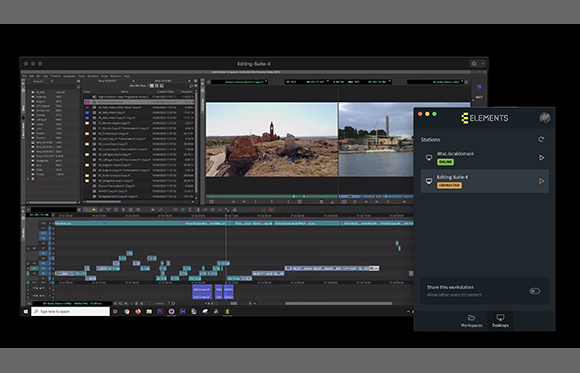580x373 pixels.
Task: Click the Type here to search box
Action: pyautogui.click(x=70, y=312)
